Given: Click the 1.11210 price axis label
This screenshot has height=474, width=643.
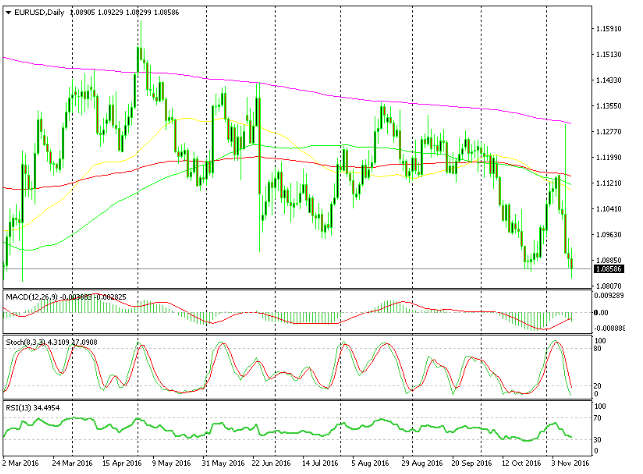Looking at the screenshot, I should tap(609, 183).
